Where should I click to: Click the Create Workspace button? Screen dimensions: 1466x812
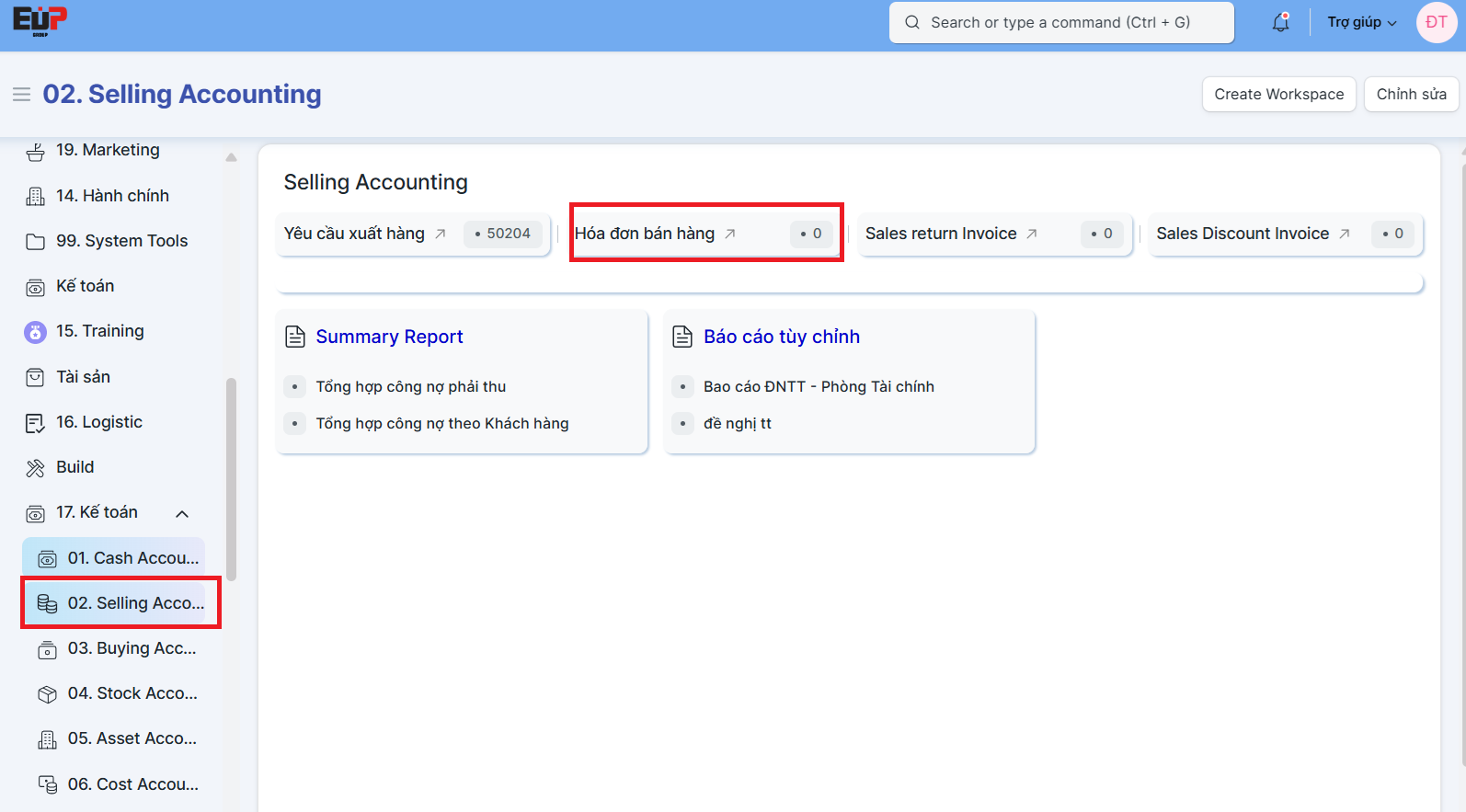pos(1278,95)
